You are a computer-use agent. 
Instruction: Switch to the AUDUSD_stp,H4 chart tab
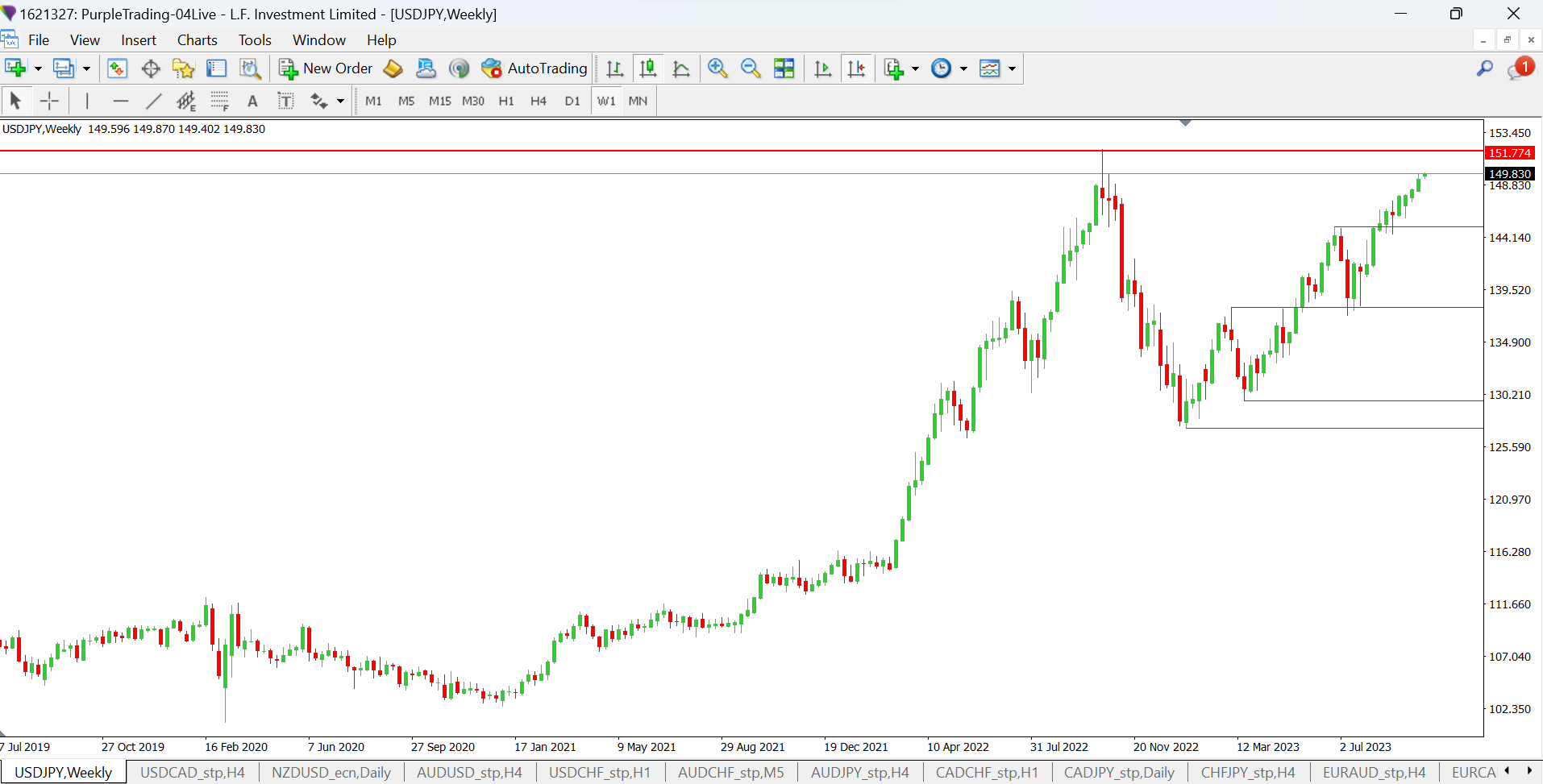469,773
